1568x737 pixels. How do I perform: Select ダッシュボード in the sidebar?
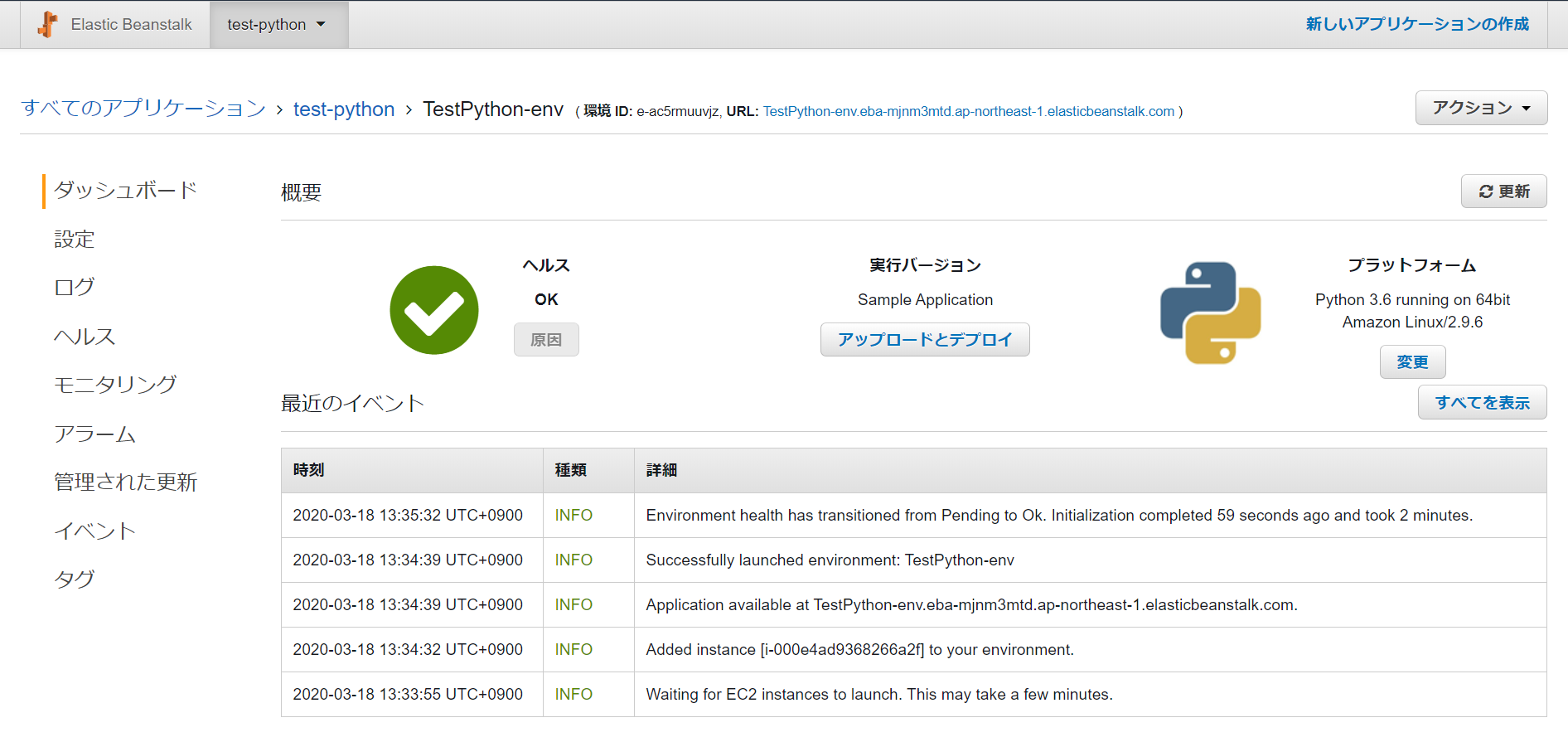tap(125, 191)
